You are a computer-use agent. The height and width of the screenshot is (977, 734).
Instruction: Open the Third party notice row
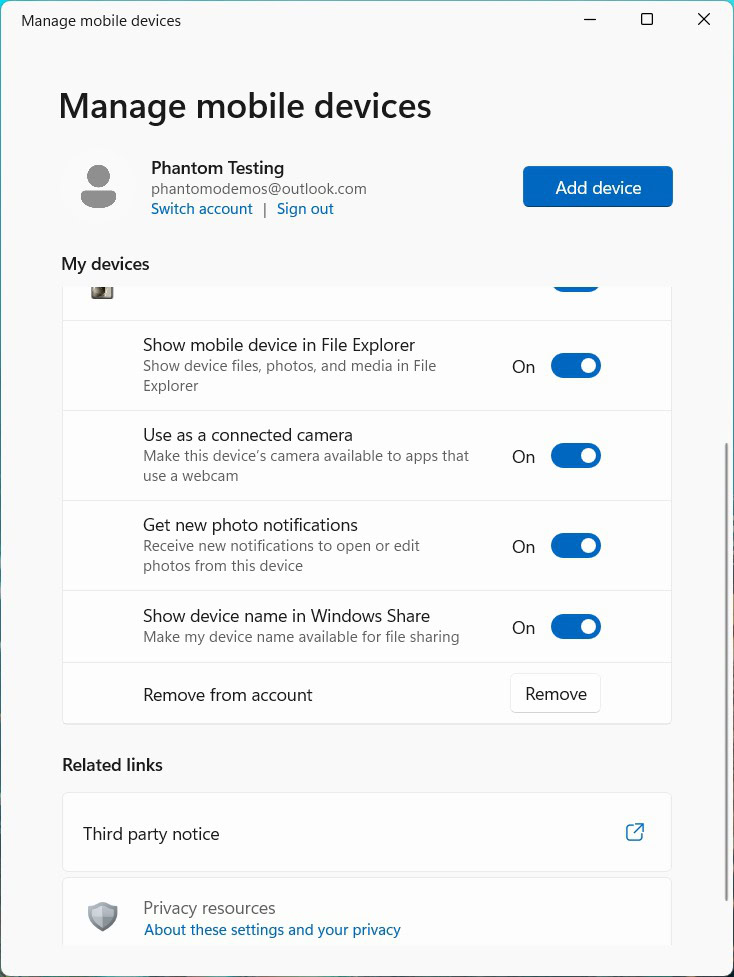tap(366, 833)
